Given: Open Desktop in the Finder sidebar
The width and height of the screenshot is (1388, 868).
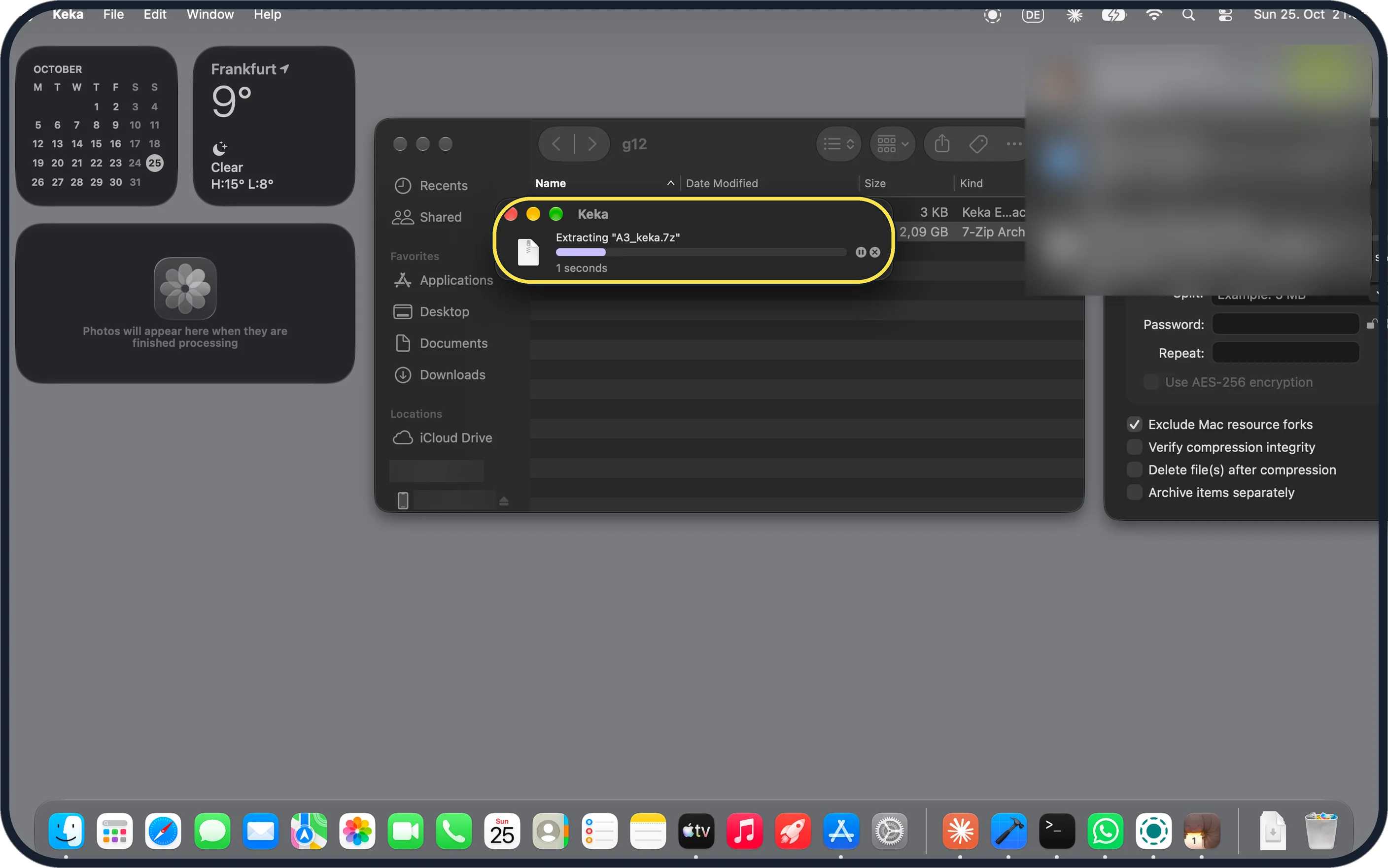Looking at the screenshot, I should click(431, 312).
